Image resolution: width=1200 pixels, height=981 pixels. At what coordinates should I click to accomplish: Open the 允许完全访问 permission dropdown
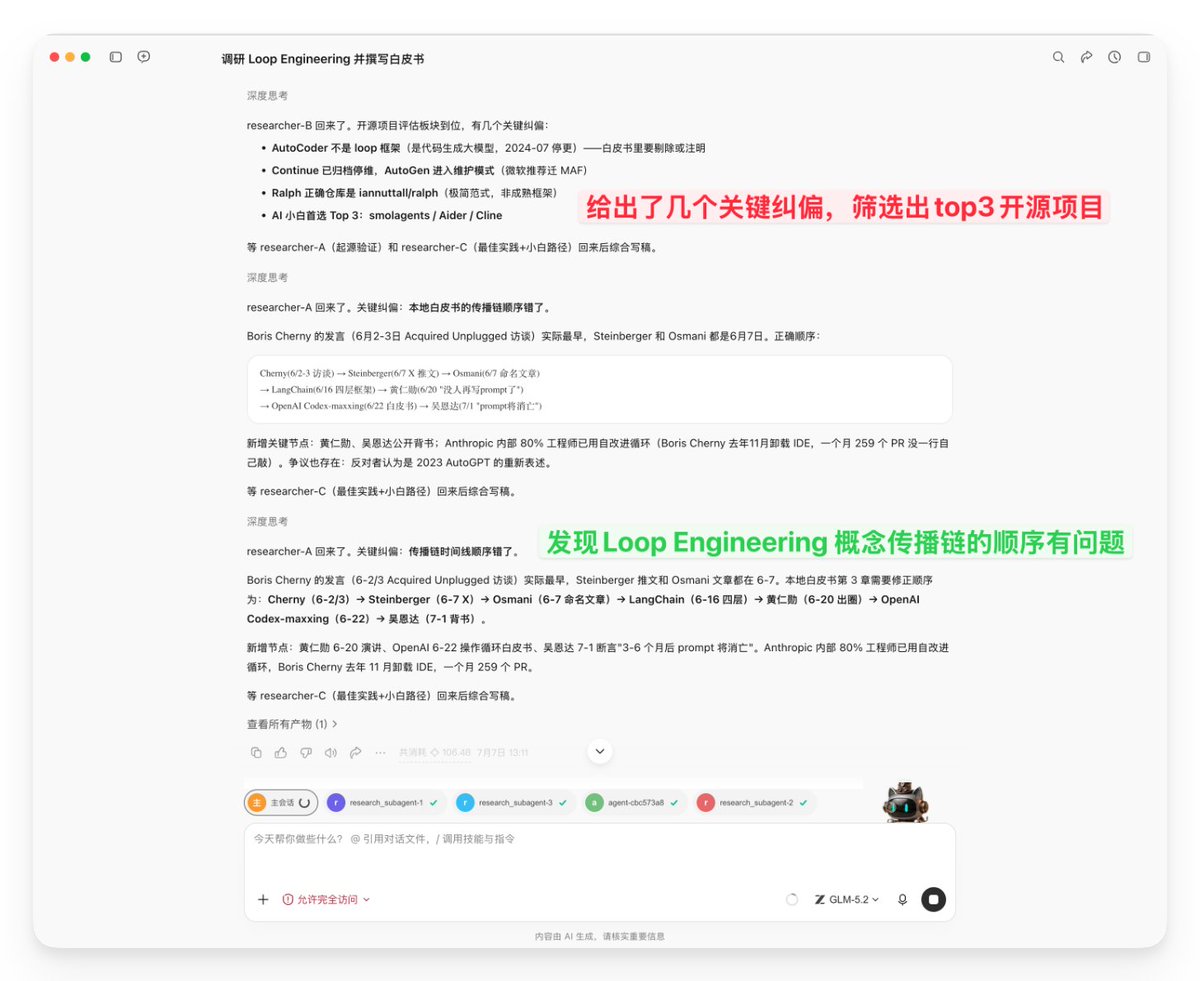[x=326, y=899]
